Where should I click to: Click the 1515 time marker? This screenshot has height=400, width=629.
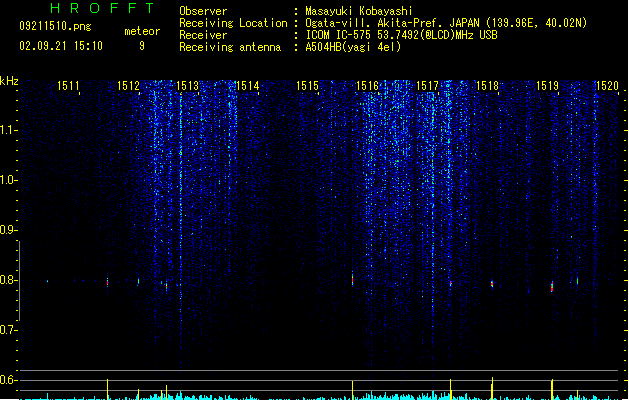307,86
